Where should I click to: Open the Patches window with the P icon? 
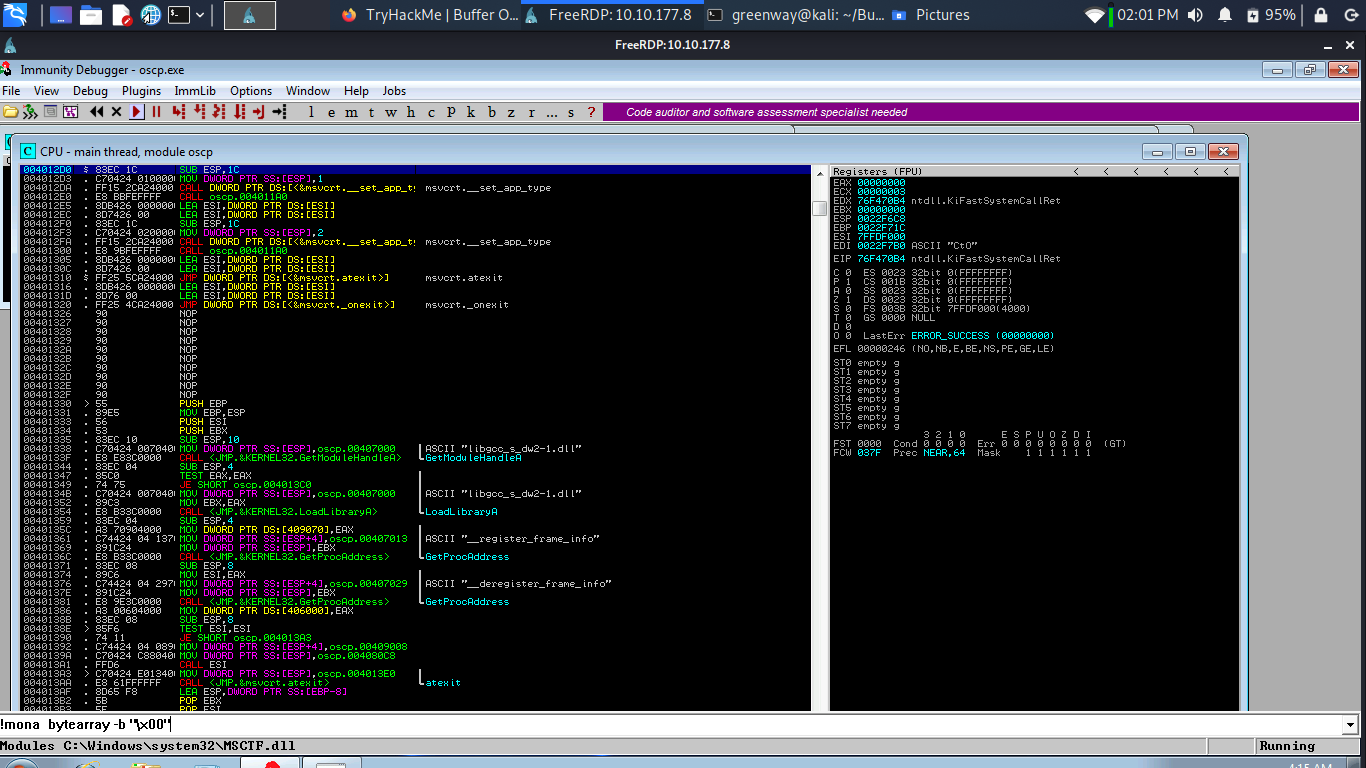[450, 112]
